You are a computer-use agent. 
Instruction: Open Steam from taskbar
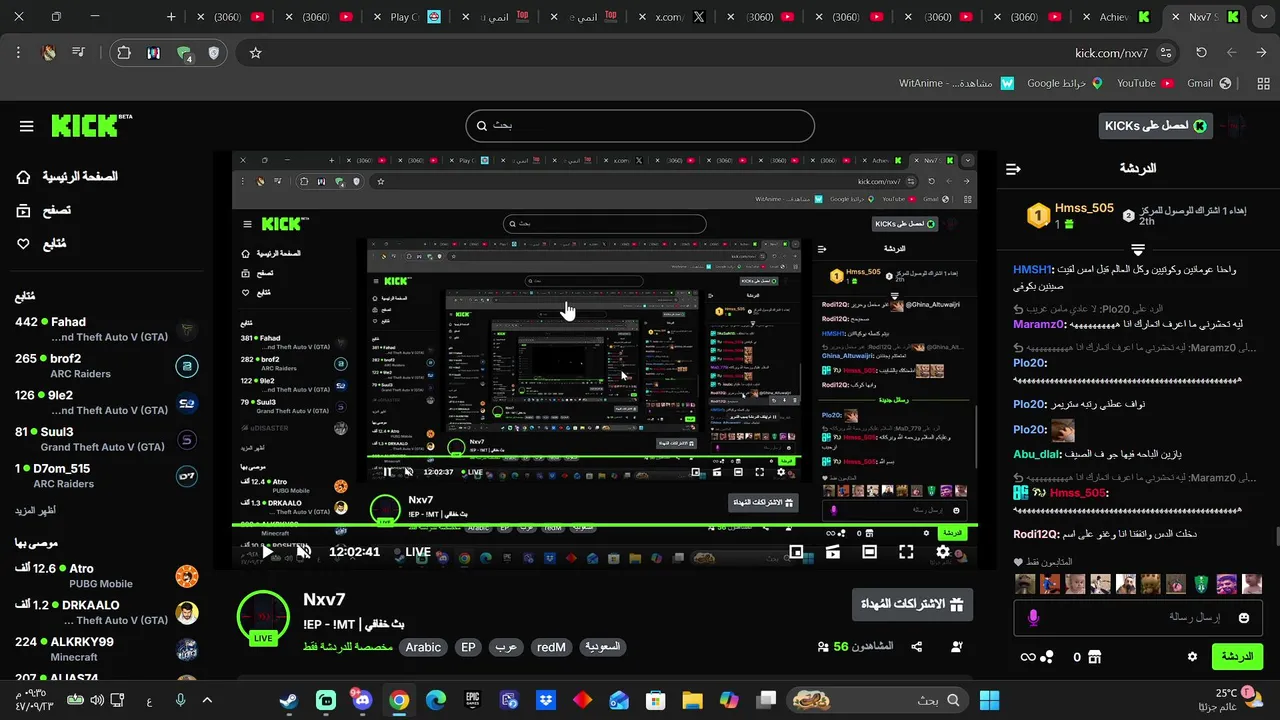click(288, 700)
